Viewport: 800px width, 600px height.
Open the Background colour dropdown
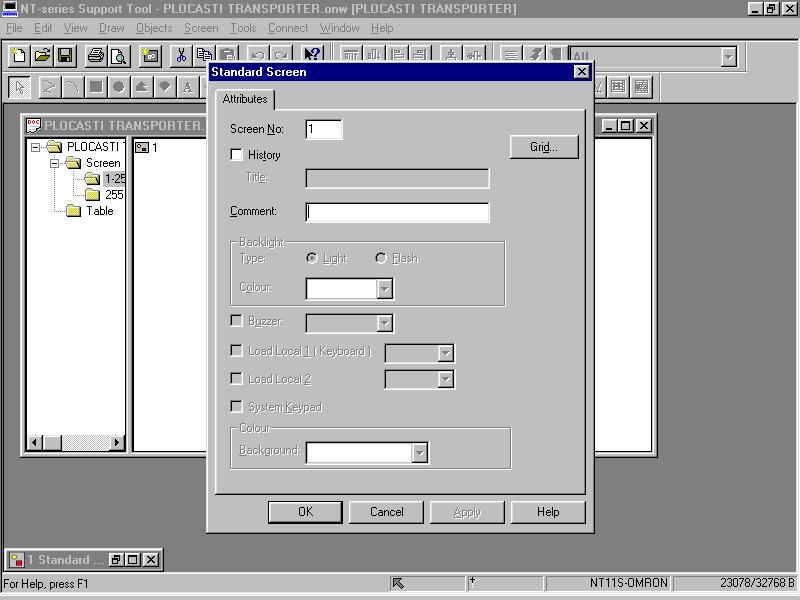(x=419, y=453)
